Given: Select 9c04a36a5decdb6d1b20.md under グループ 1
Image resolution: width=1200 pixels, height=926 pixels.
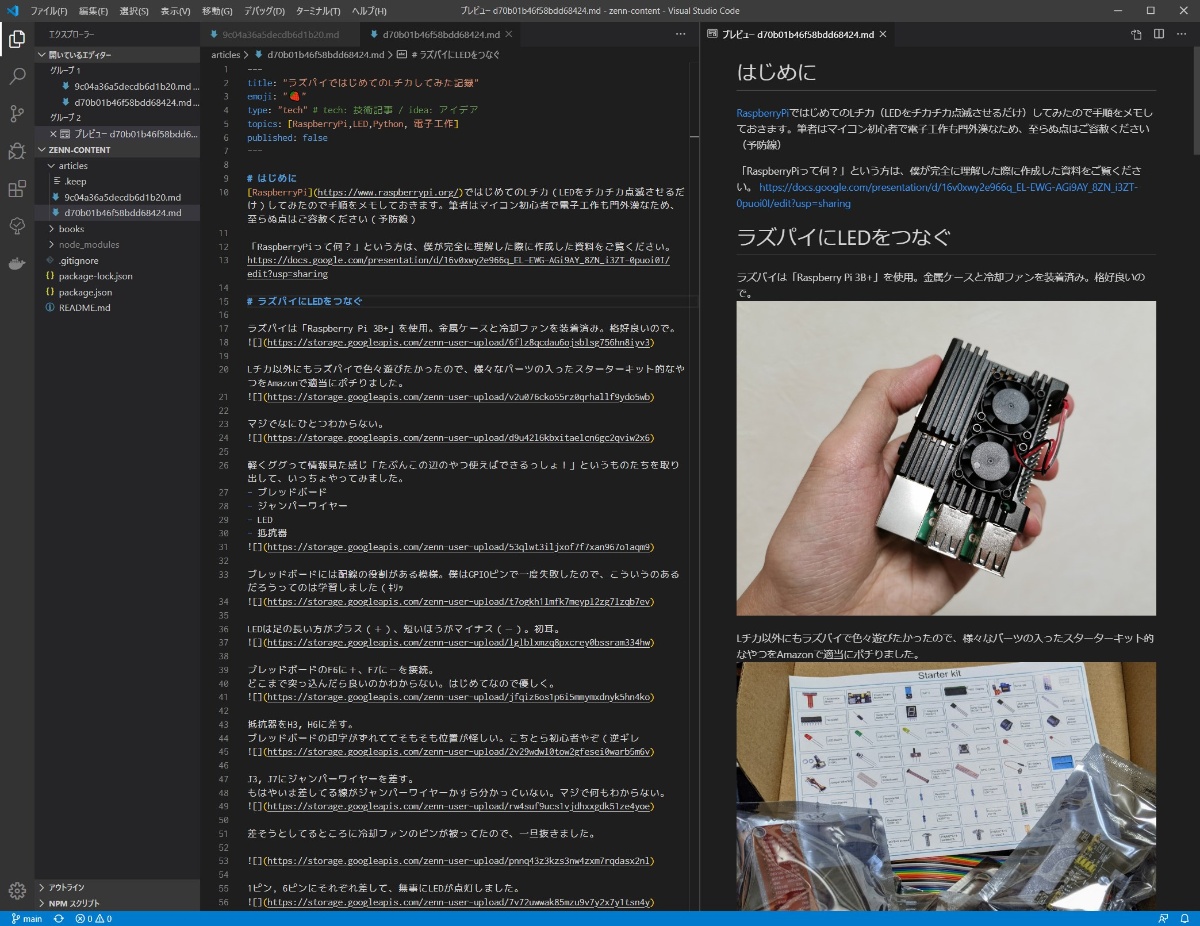Looking at the screenshot, I should tap(117, 86).
